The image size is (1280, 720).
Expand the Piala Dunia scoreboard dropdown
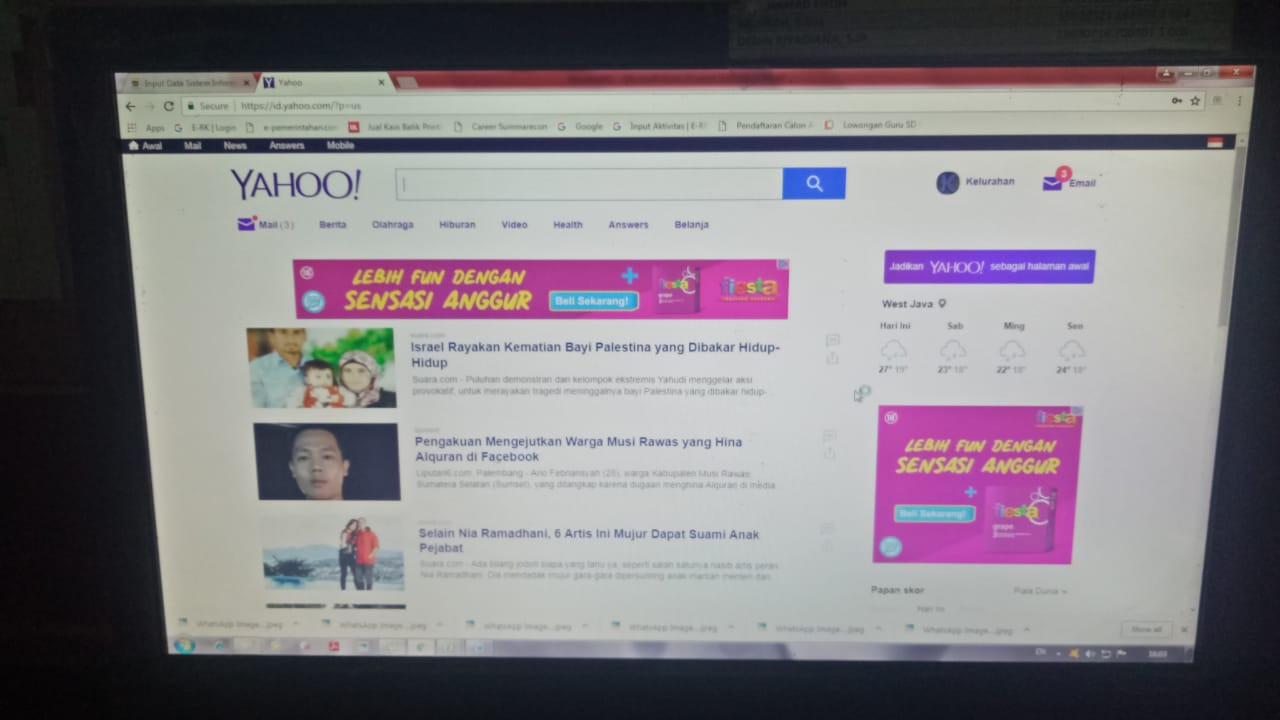[1040, 591]
